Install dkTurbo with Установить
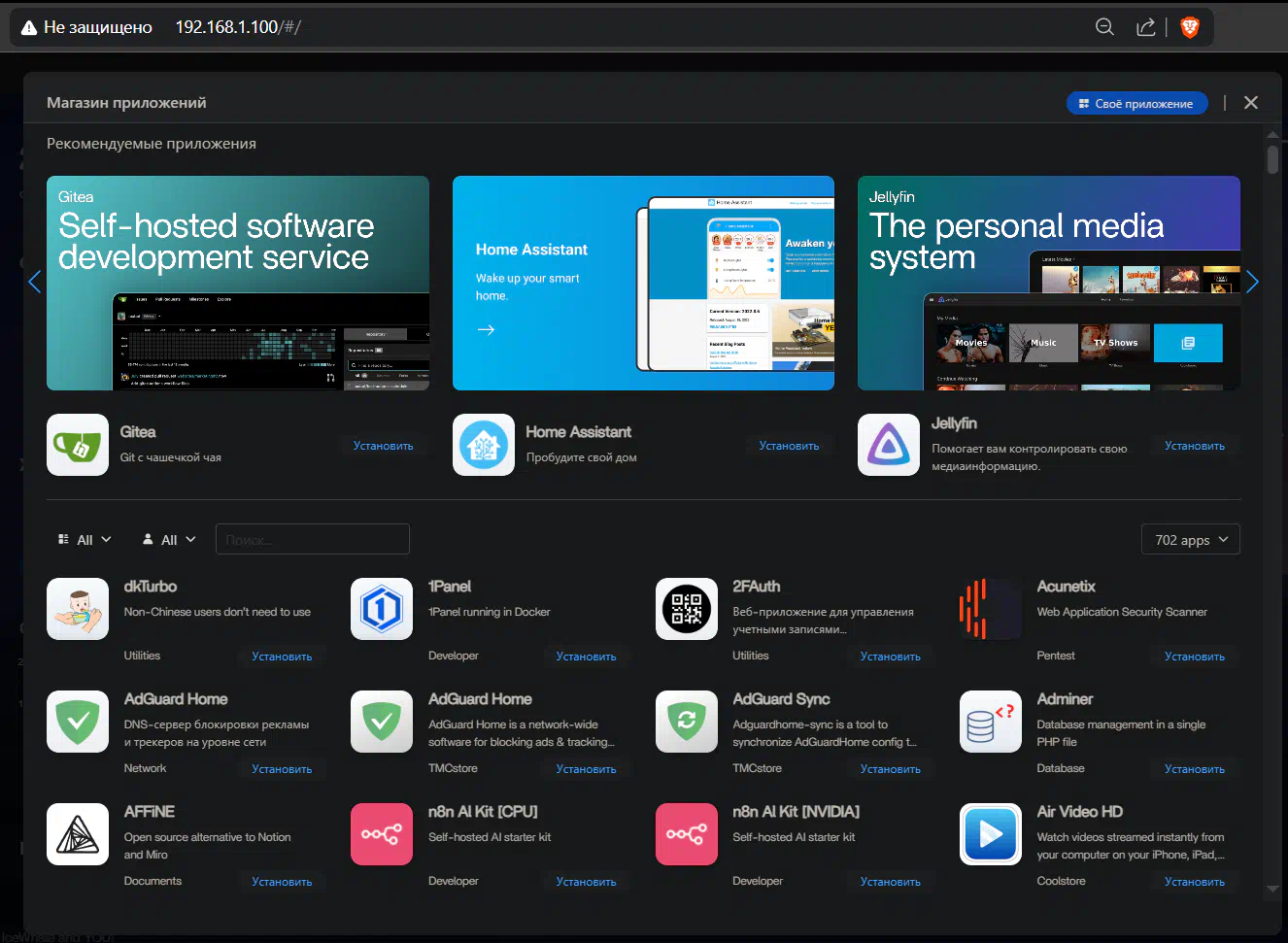Screen dimensions: 1288x943 tap(282, 657)
